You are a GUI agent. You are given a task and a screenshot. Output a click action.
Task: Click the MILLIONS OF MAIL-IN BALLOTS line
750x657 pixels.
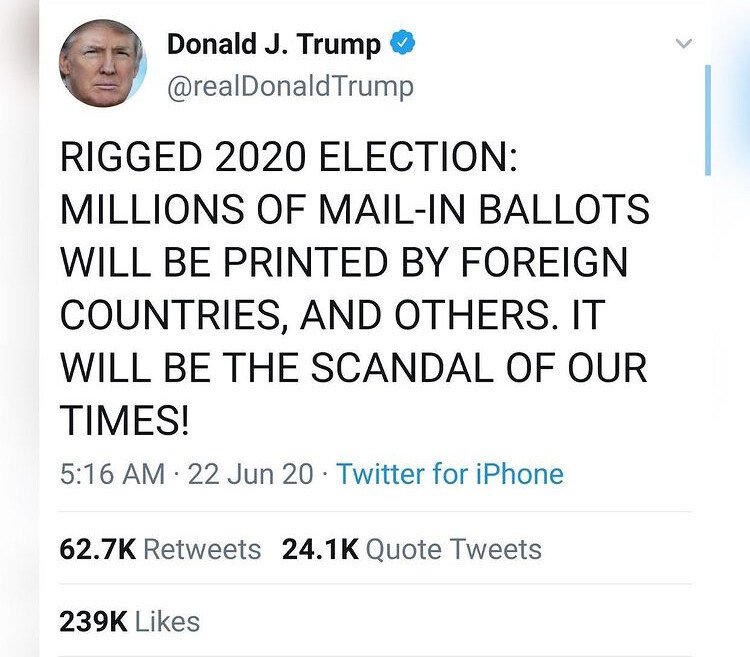point(355,209)
